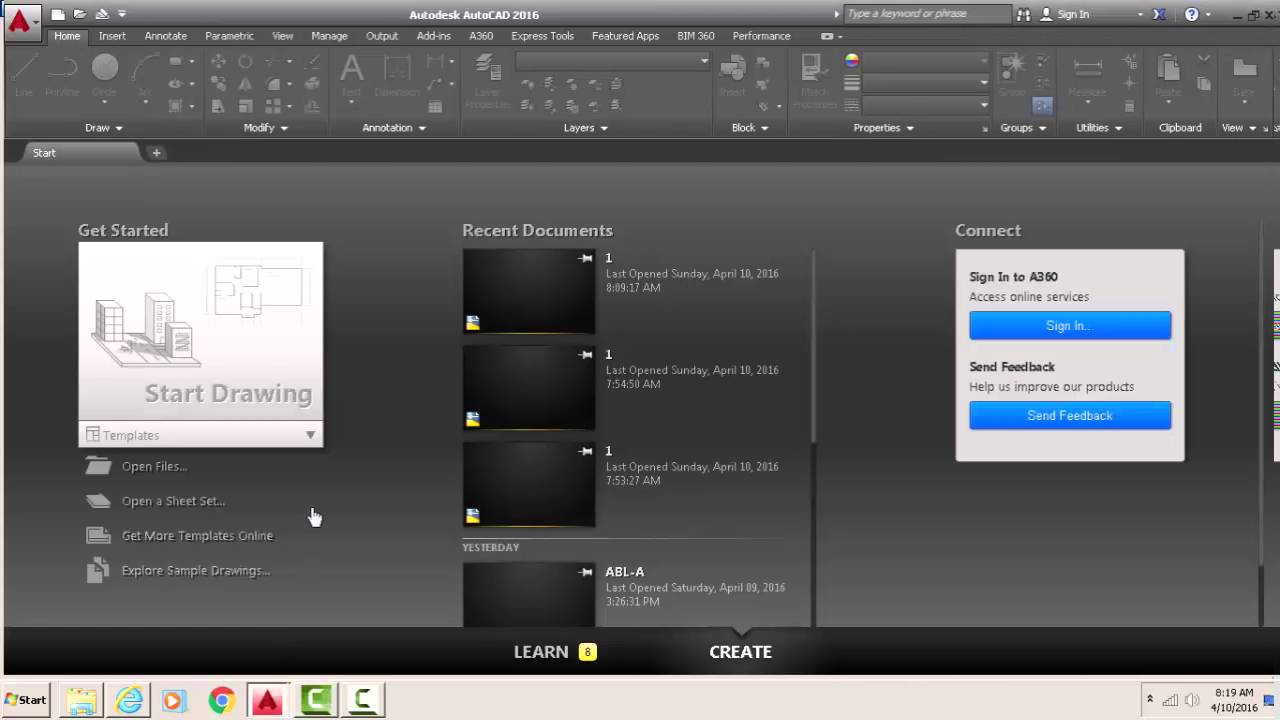1280x720 pixels.
Task: Click the Paste icon in Clipboard panel
Action: coord(1167,76)
